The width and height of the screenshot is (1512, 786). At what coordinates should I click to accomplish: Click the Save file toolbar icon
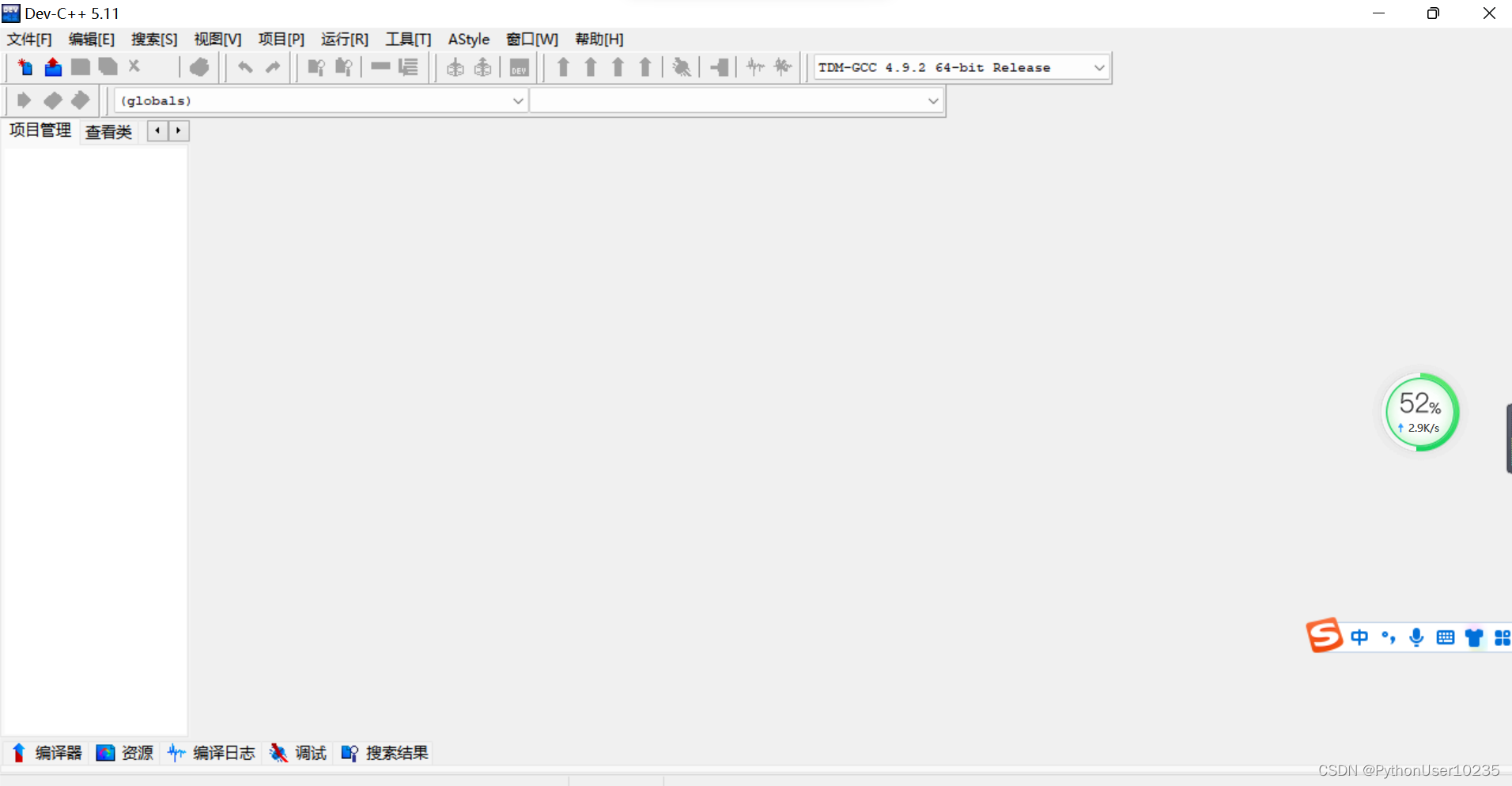coord(80,67)
